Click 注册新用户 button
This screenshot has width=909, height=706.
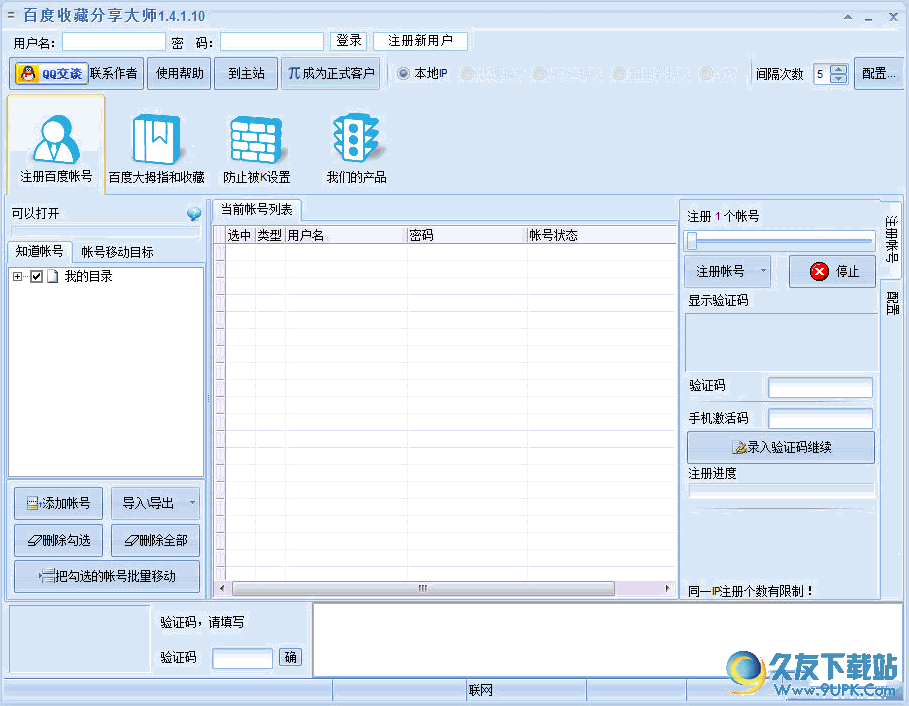coord(420,41)
